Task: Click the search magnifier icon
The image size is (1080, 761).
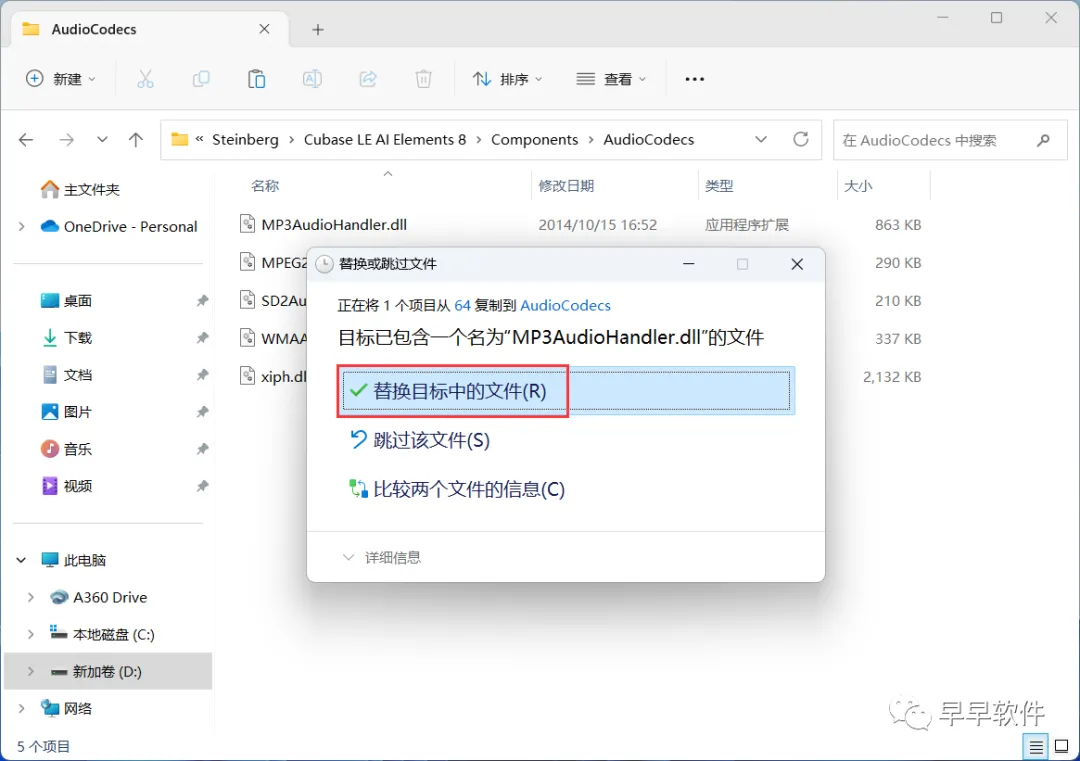Action: 1043,140
